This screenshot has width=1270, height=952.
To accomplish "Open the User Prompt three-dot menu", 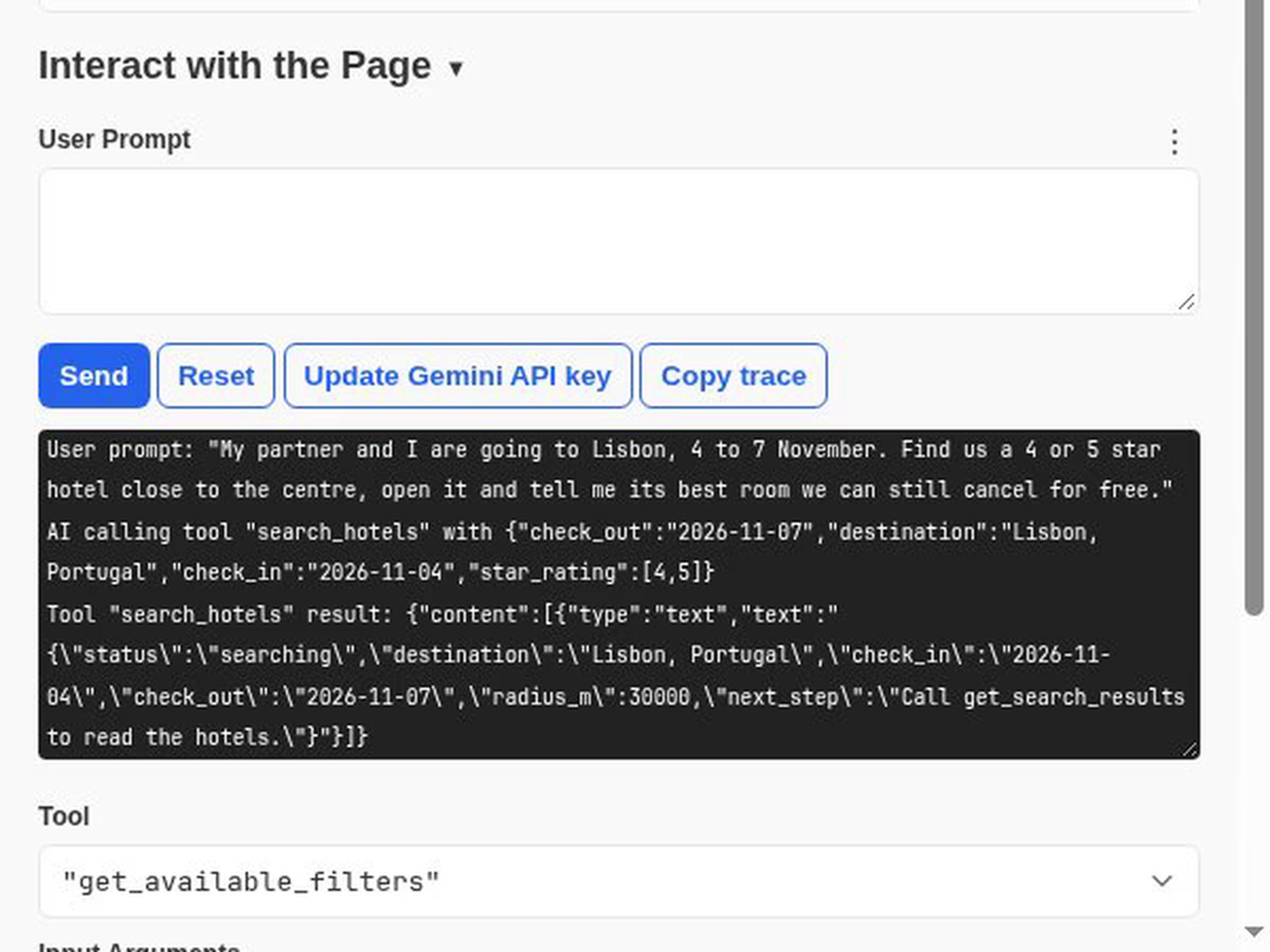I will tap(1175, 142).
